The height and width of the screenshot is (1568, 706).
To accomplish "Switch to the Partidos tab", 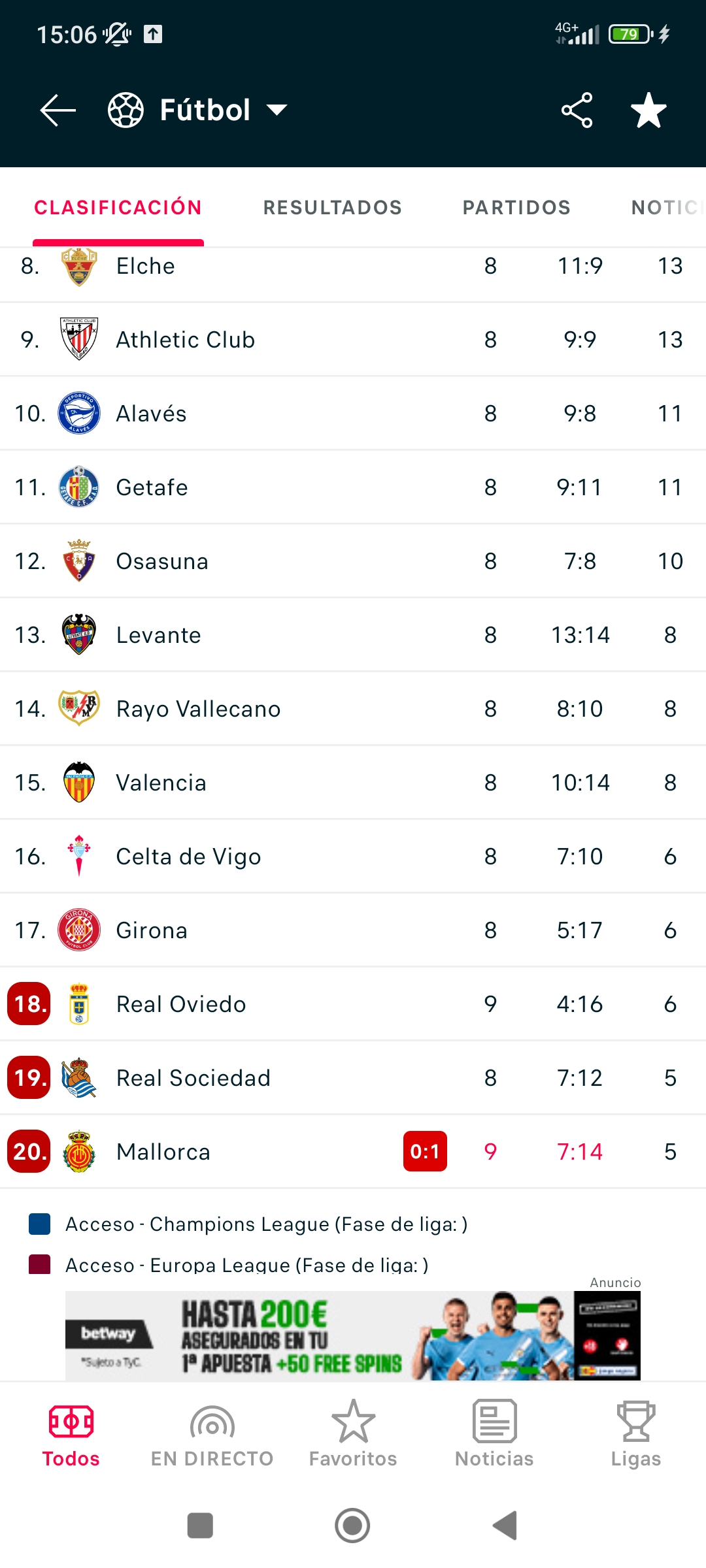I will (516, 208).
